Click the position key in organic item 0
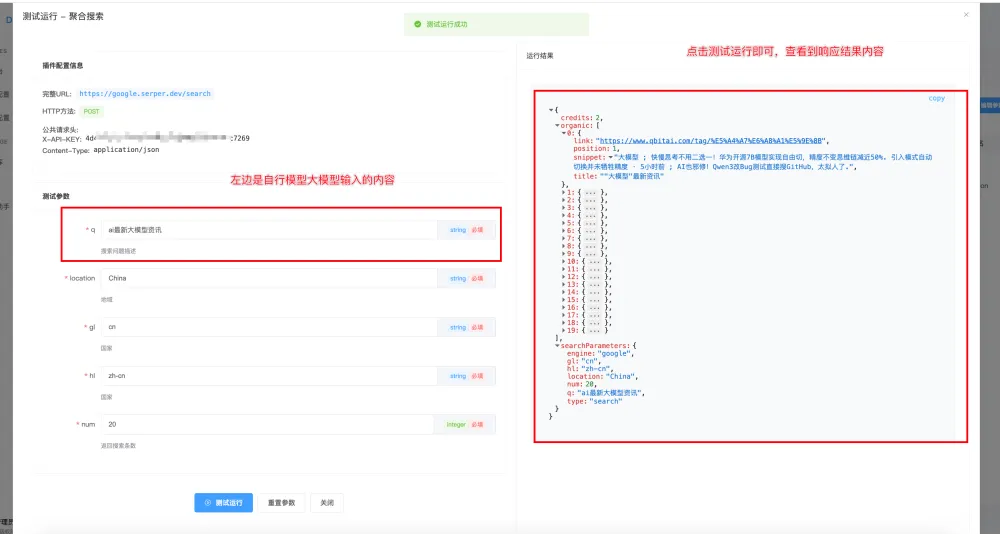This screenshot has width=1000, height=534. click(x=590, y=149)
